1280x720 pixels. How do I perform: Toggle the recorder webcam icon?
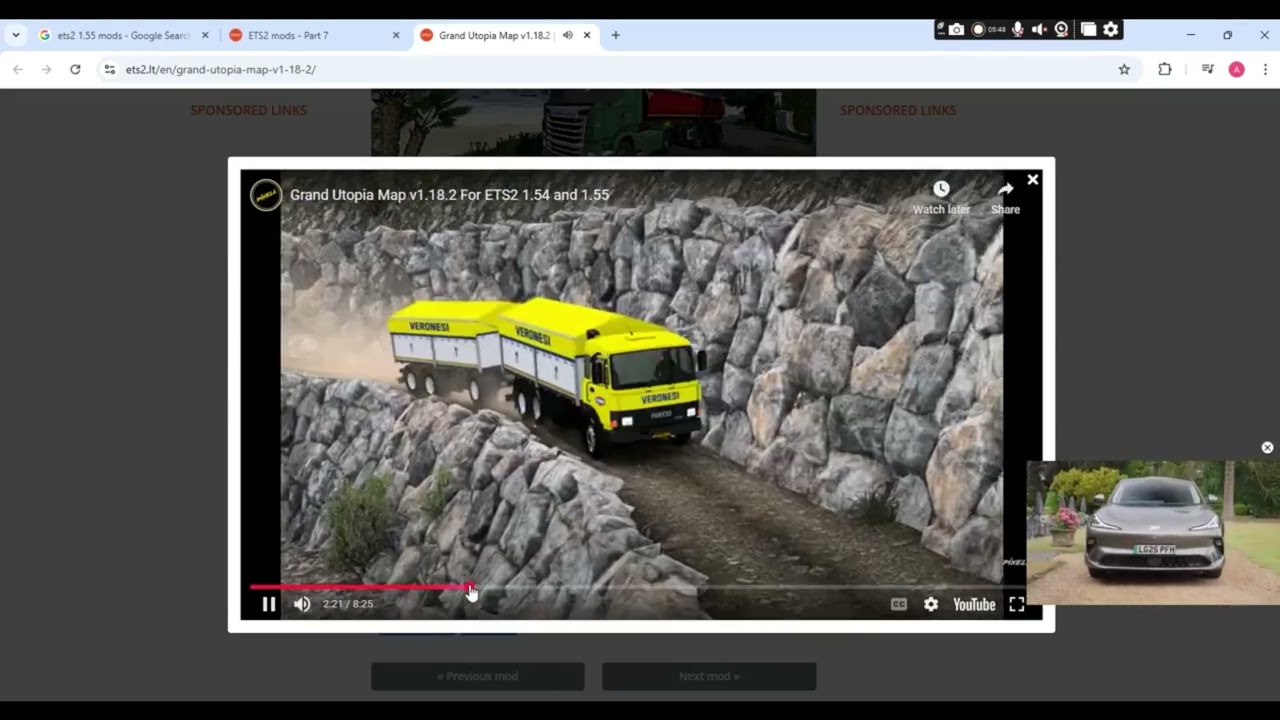1062,30
